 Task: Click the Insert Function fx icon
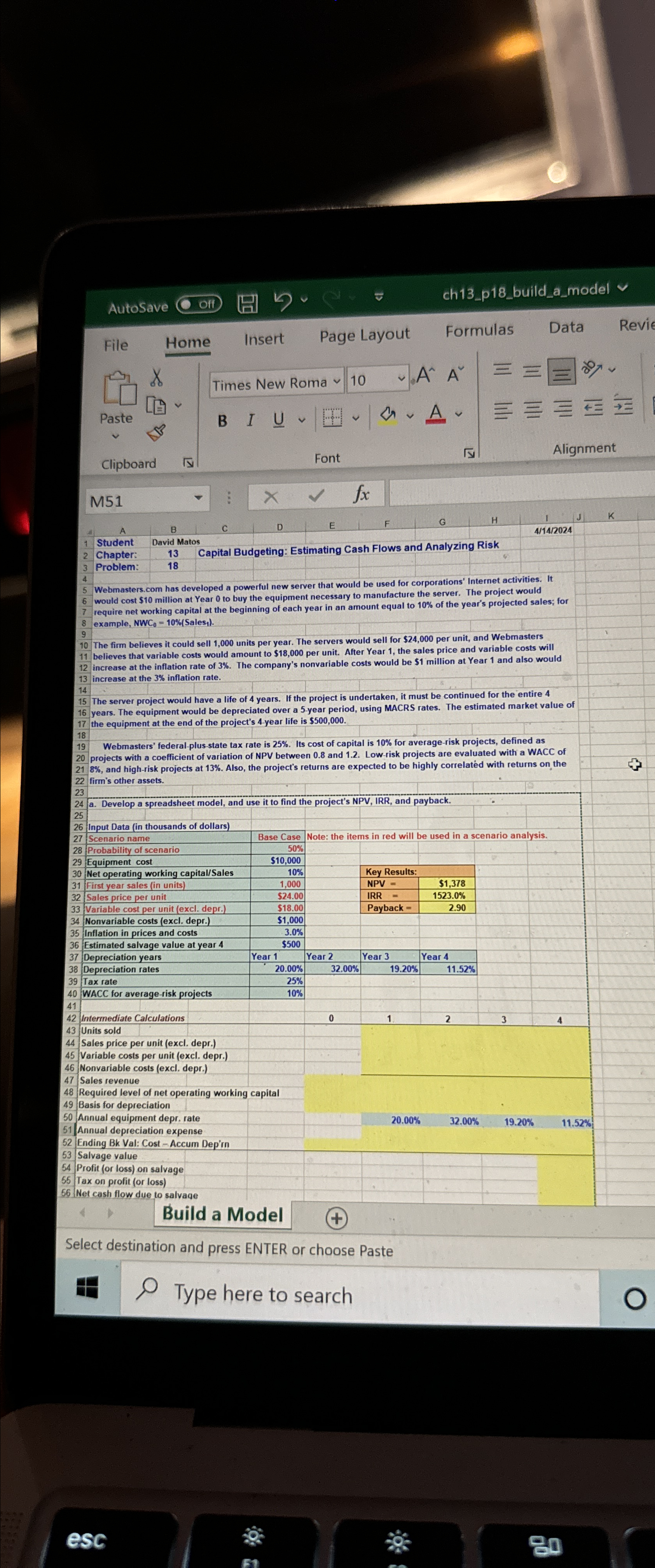click(362, 494)
